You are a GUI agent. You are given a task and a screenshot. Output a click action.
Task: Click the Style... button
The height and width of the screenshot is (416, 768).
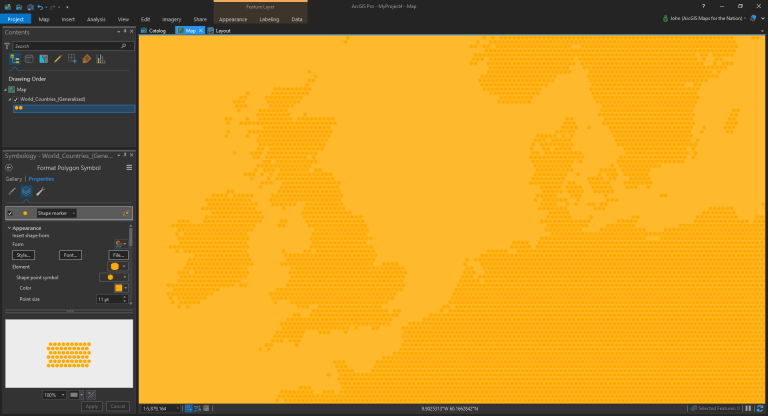23,255
